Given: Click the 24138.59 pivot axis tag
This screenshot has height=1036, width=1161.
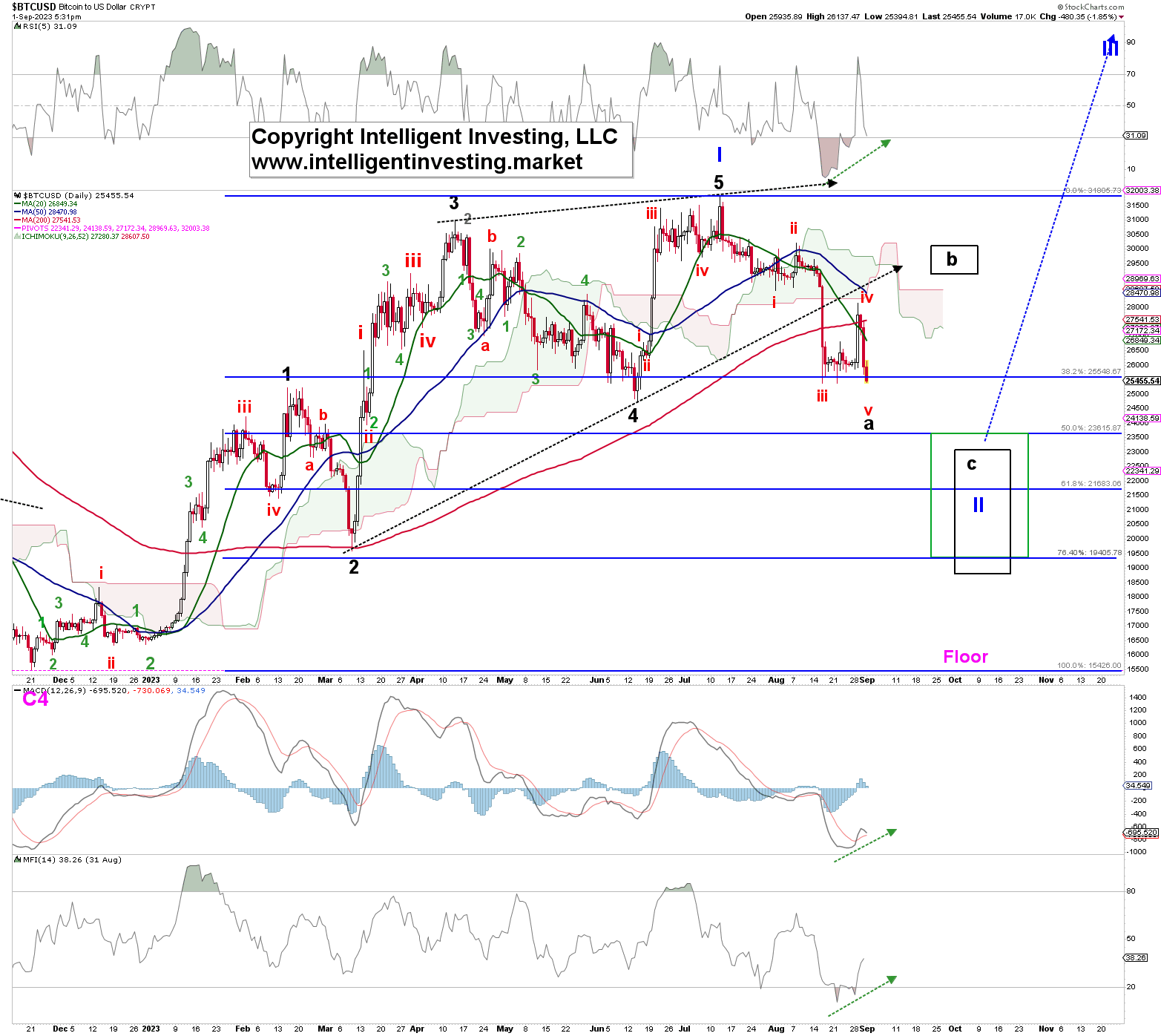Looking at the screenshot, I should click(1142, 419).
